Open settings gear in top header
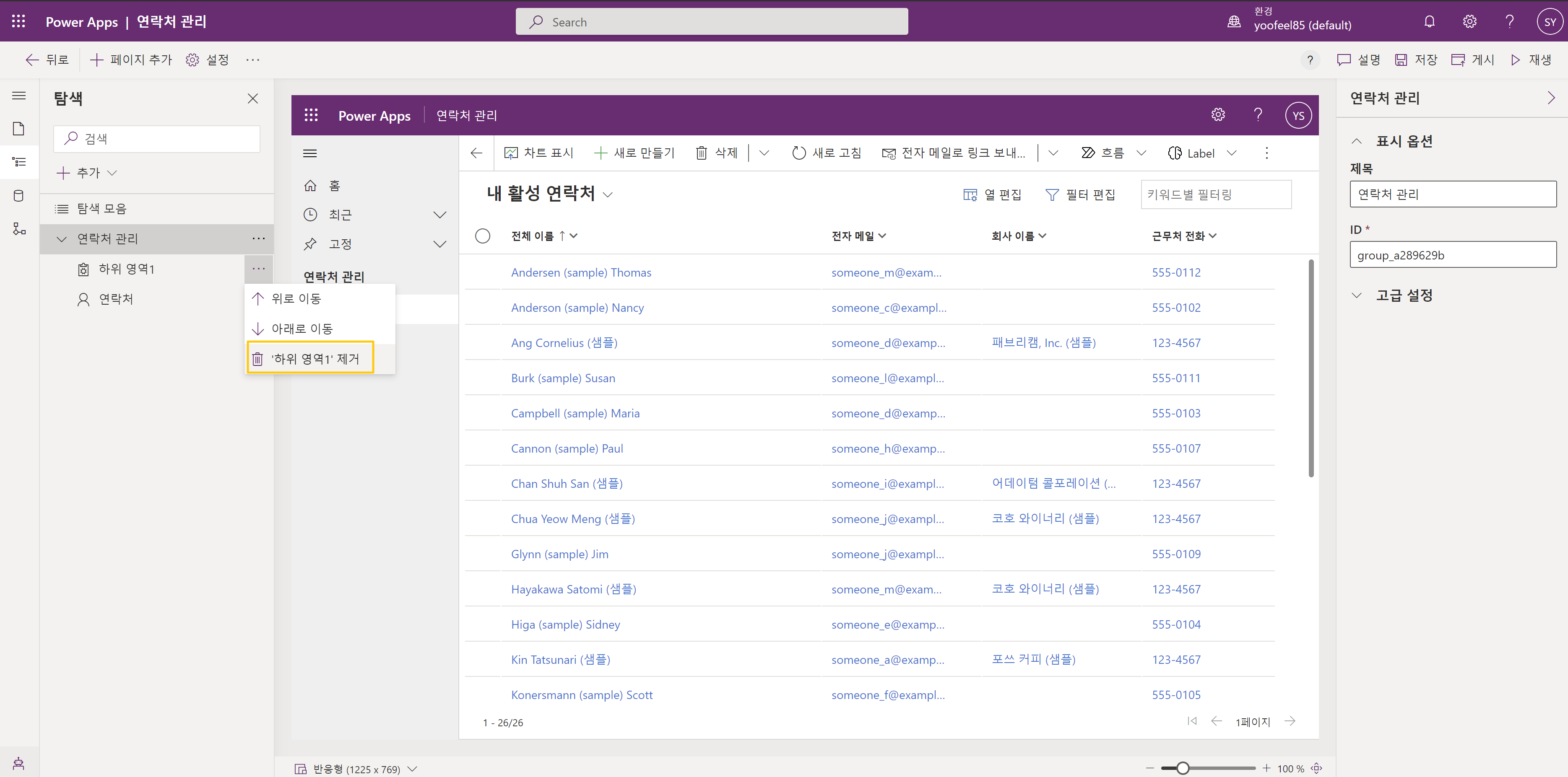Screen dimensions: 1568x777 pyautogui.click(x=1469, y=22)
